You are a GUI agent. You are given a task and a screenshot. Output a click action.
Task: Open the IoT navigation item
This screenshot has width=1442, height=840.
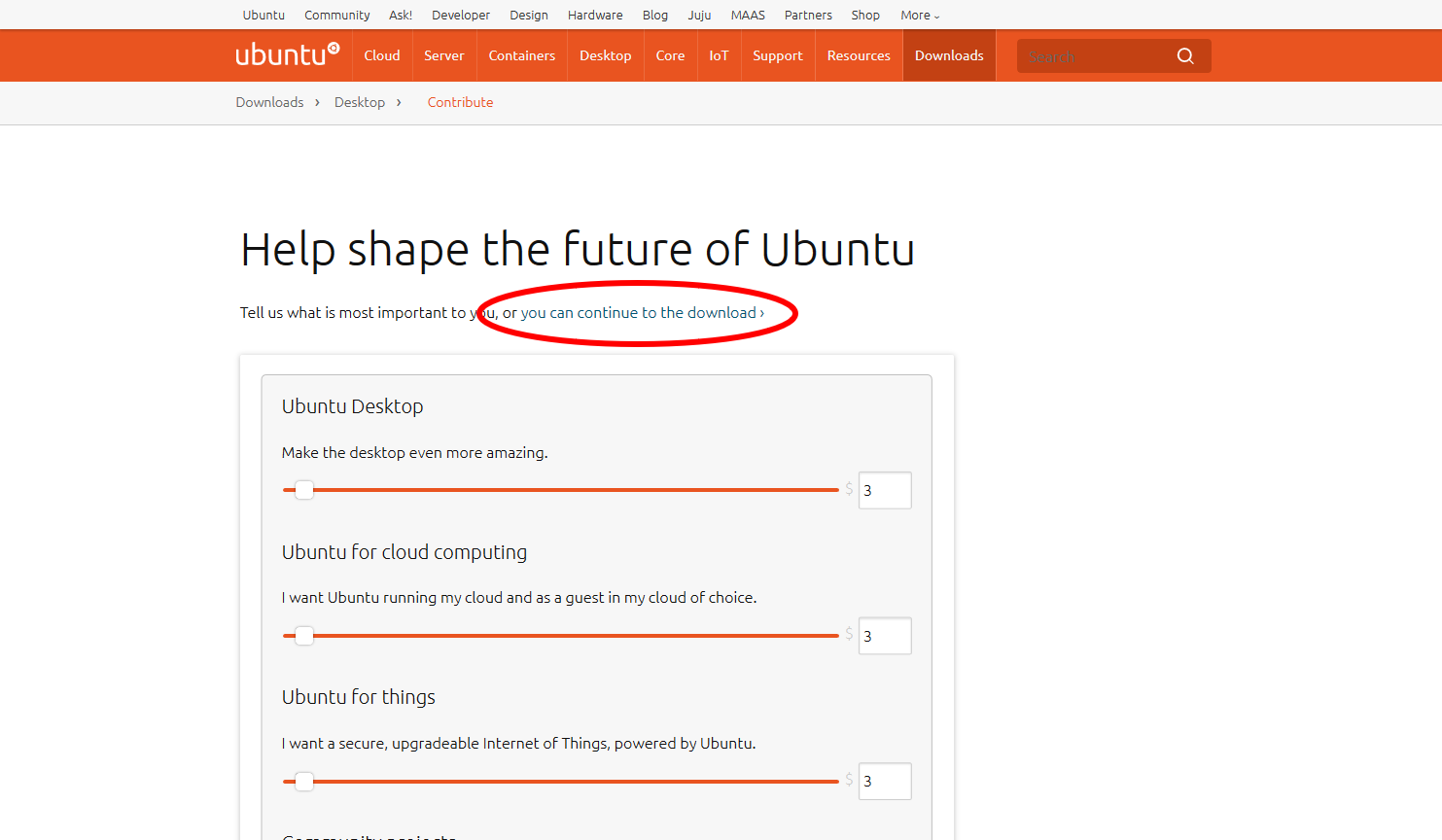pyautogui.click(x=719, y=55)
